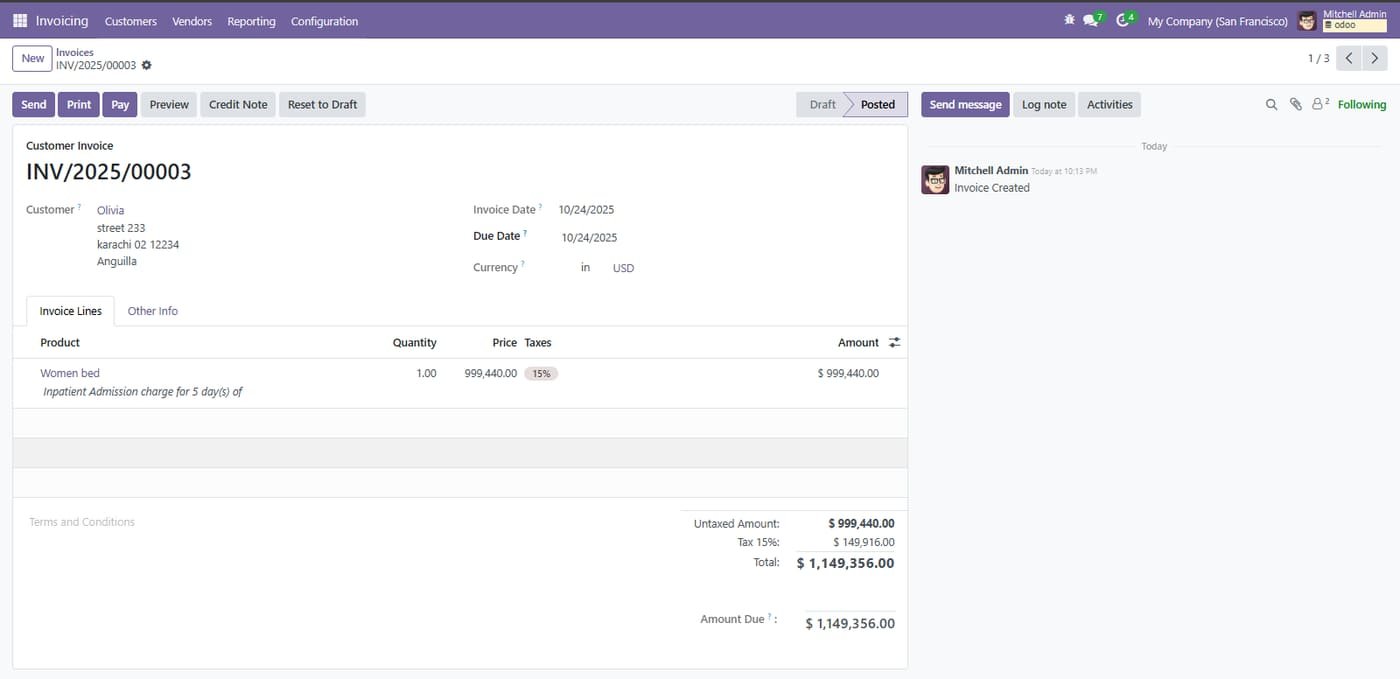Click Mitchell Admin's avatar in the message

[x=935, y=180]
